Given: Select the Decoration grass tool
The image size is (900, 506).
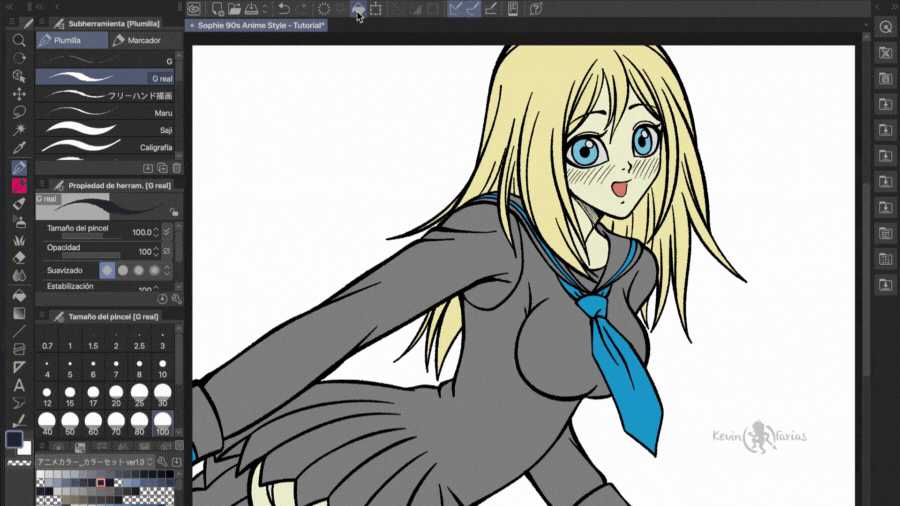Looking at the screenshot, I should pos(19,240).
